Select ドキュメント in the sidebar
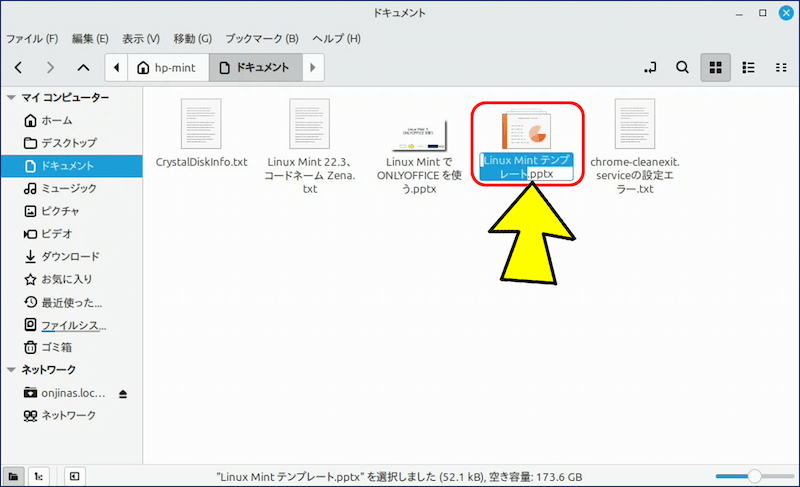Image resolution: width=800 pixels, height=487 pixels. pos(71,166)
